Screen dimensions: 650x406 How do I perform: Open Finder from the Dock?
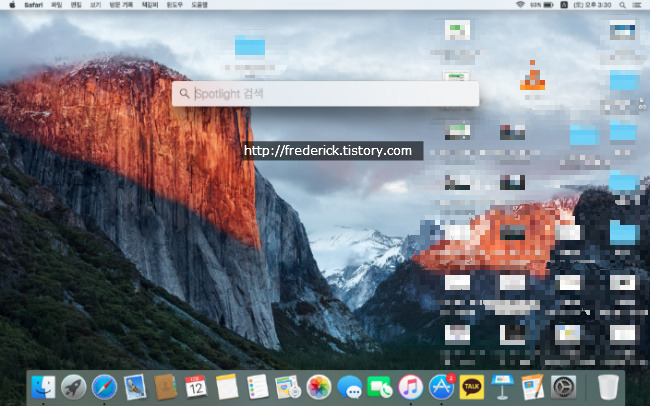43,387
